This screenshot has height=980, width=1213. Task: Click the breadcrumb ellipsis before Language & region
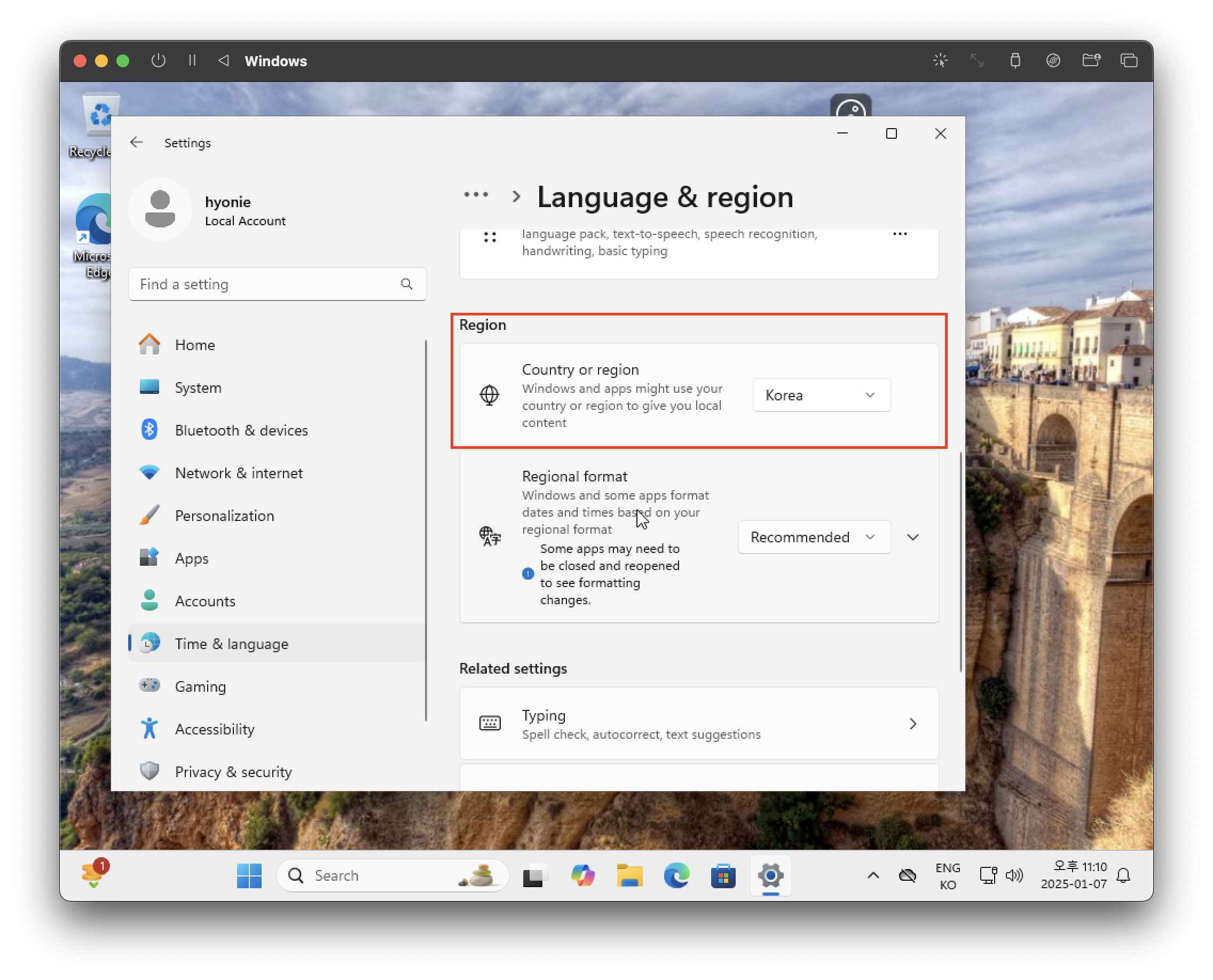476,195
